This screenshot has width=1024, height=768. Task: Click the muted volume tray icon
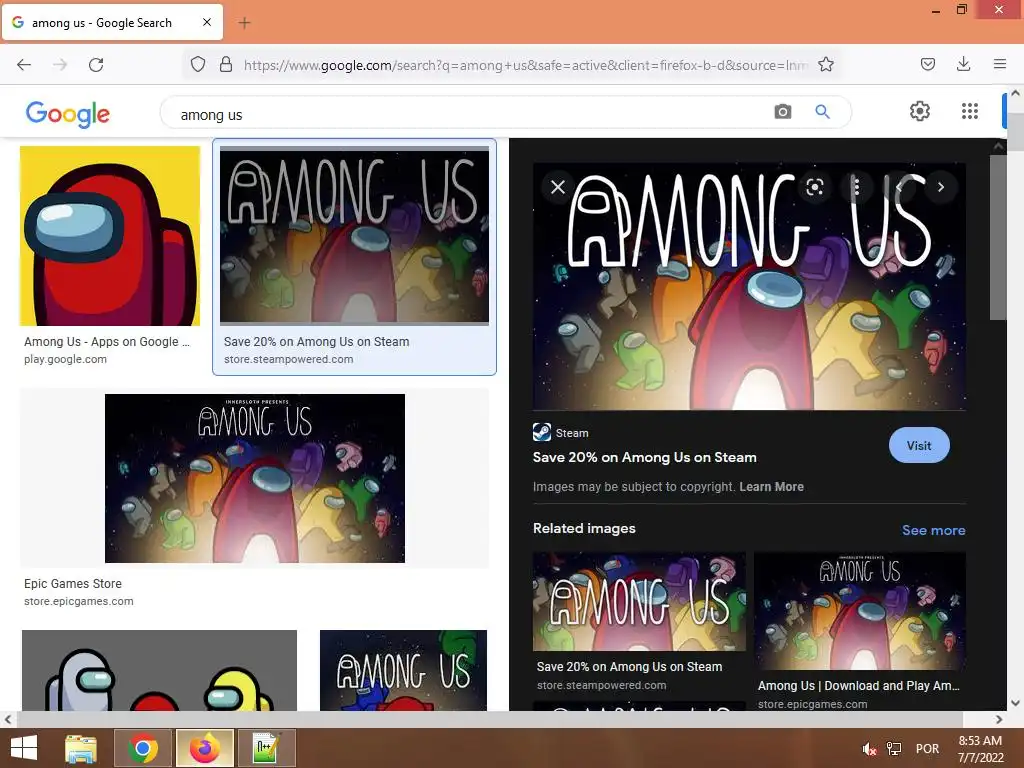(x=869, y=749)
